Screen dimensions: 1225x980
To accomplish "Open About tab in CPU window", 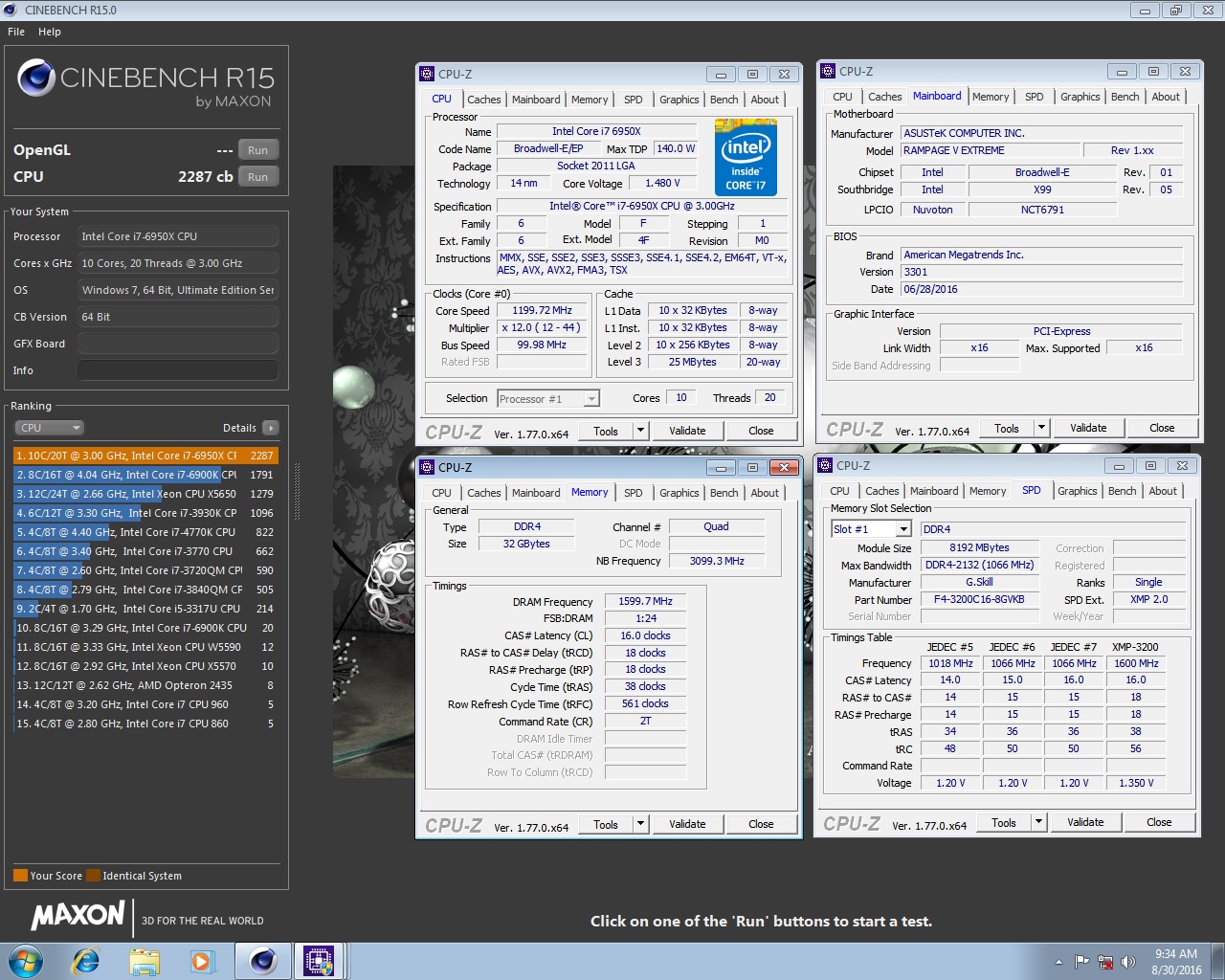I will click(764, 100).
